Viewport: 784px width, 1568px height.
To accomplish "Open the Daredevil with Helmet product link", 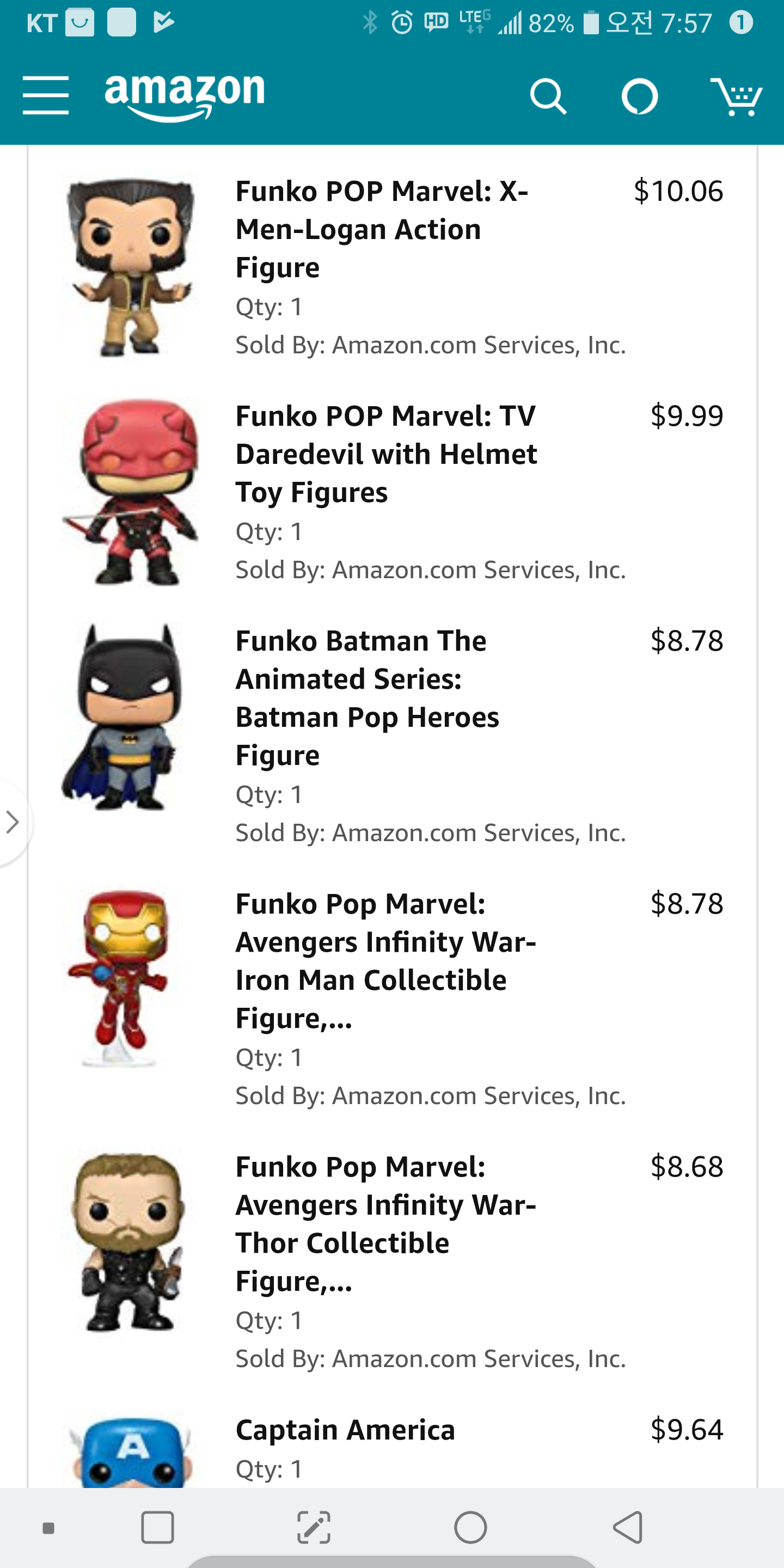I will click(386, 454).
